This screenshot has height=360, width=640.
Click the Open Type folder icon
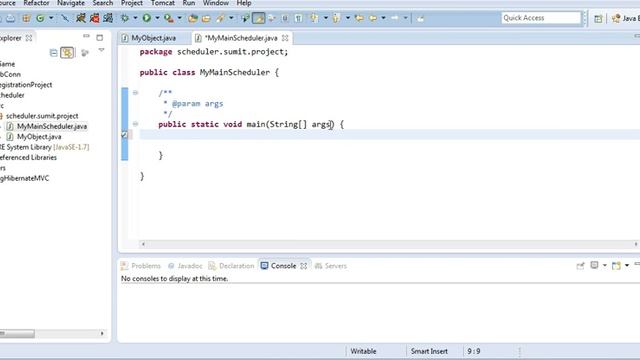click(x=193, y=18)
